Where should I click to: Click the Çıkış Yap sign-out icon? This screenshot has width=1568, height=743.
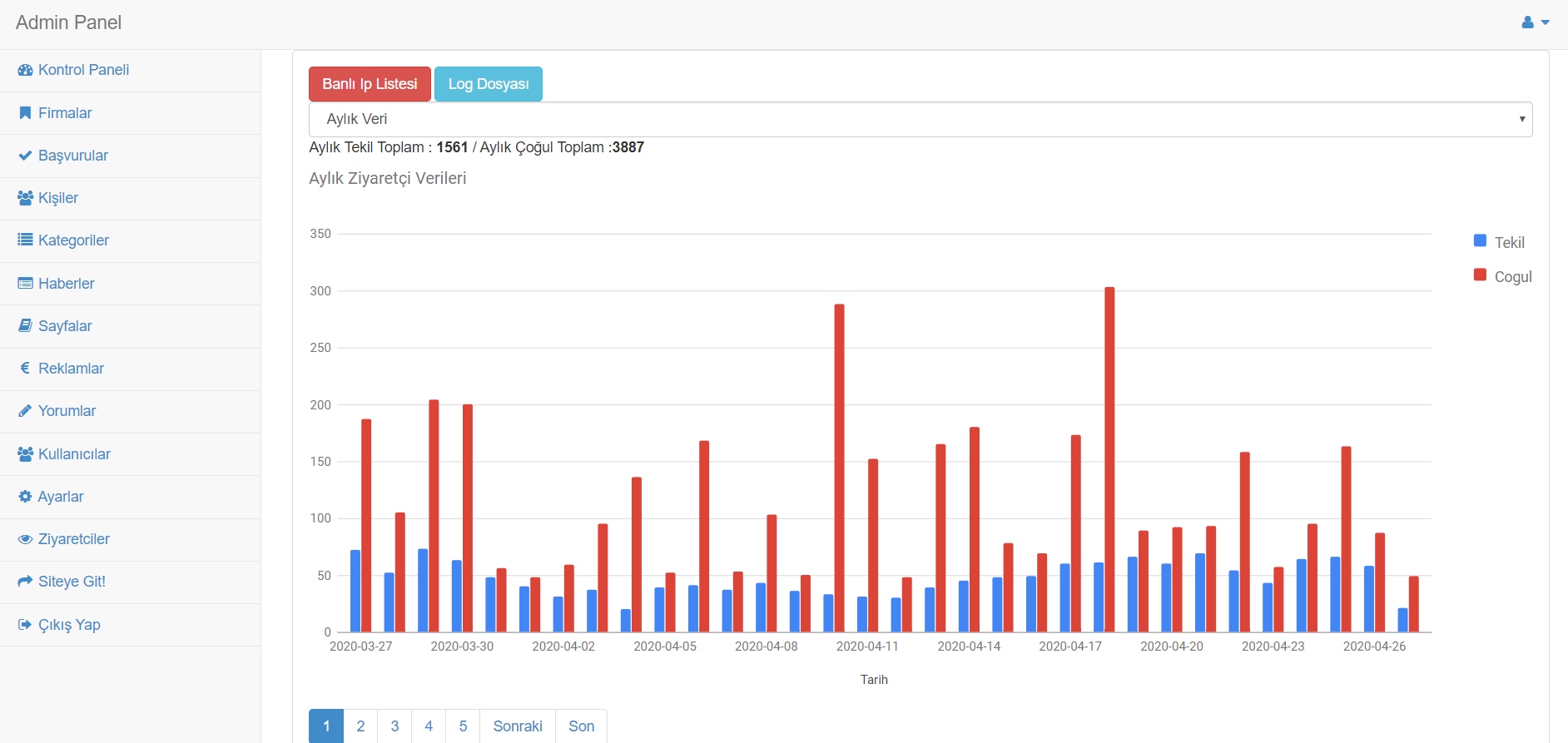tap(25, 624)
